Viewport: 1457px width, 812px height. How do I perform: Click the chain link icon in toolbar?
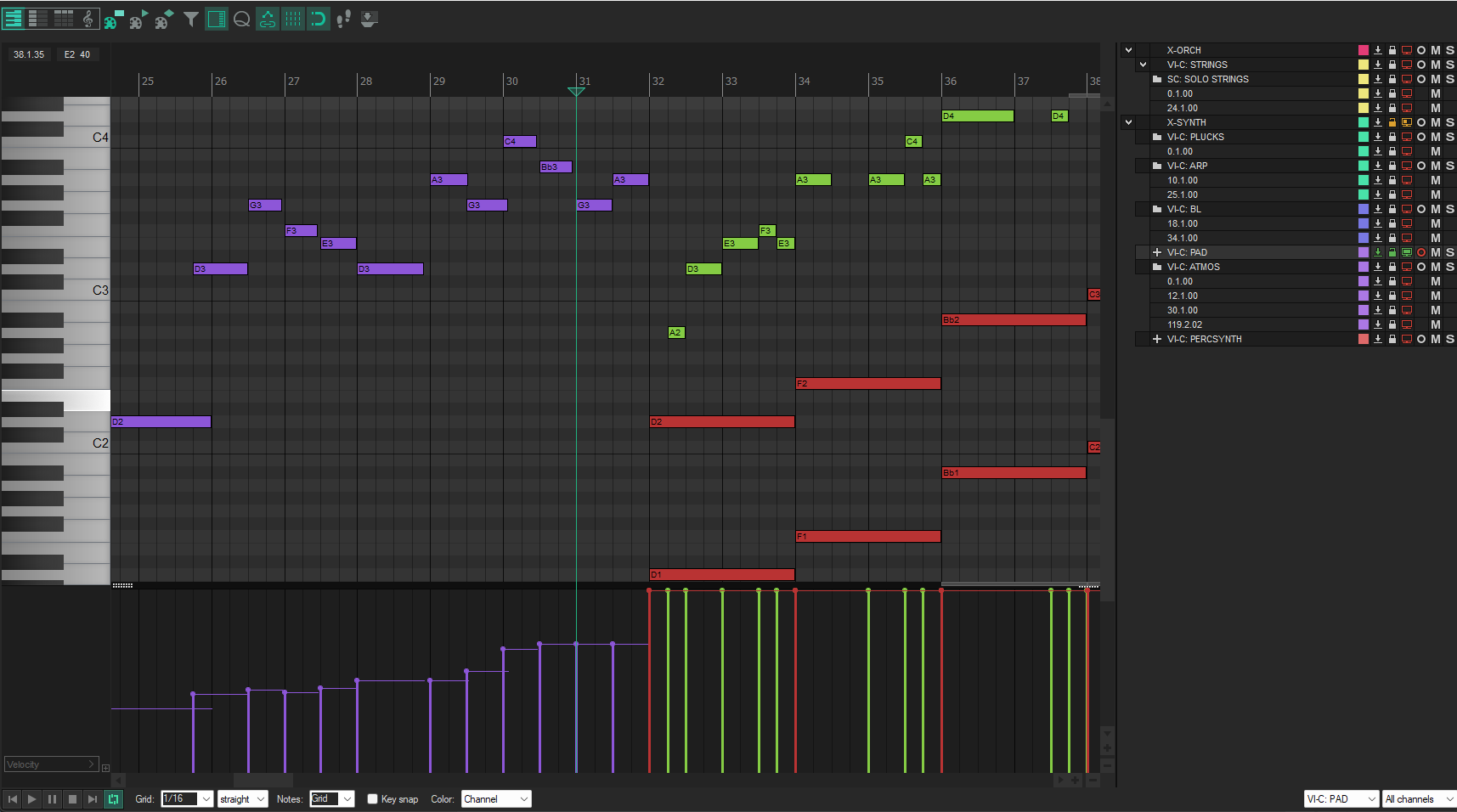(x=267, y=18)
